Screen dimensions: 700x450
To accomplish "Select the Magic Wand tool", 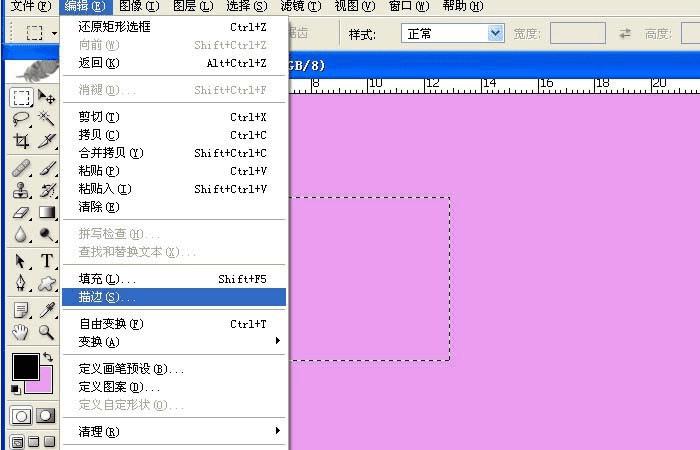I will click(x=46, y=119).
